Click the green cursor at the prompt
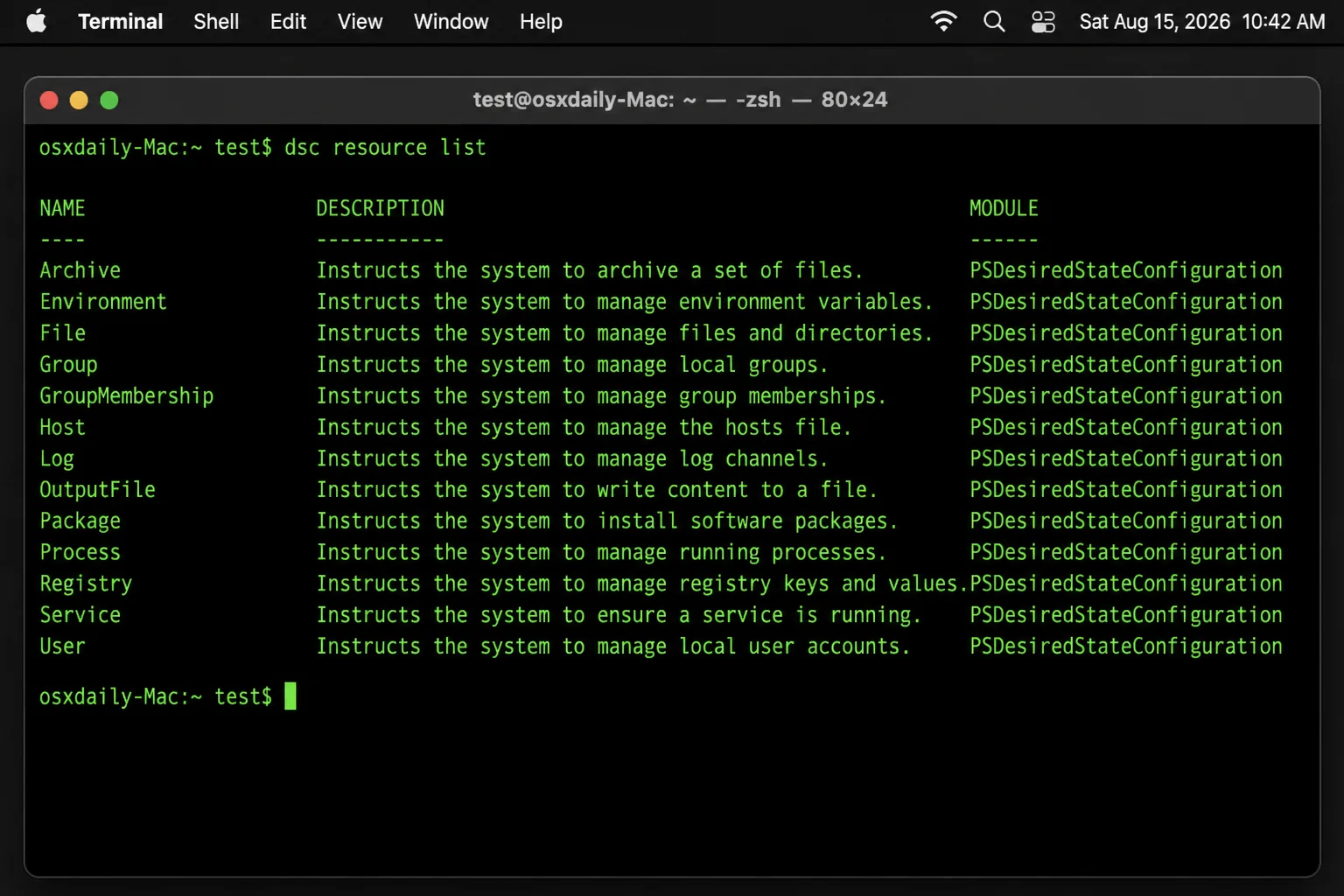 point(290,696)
